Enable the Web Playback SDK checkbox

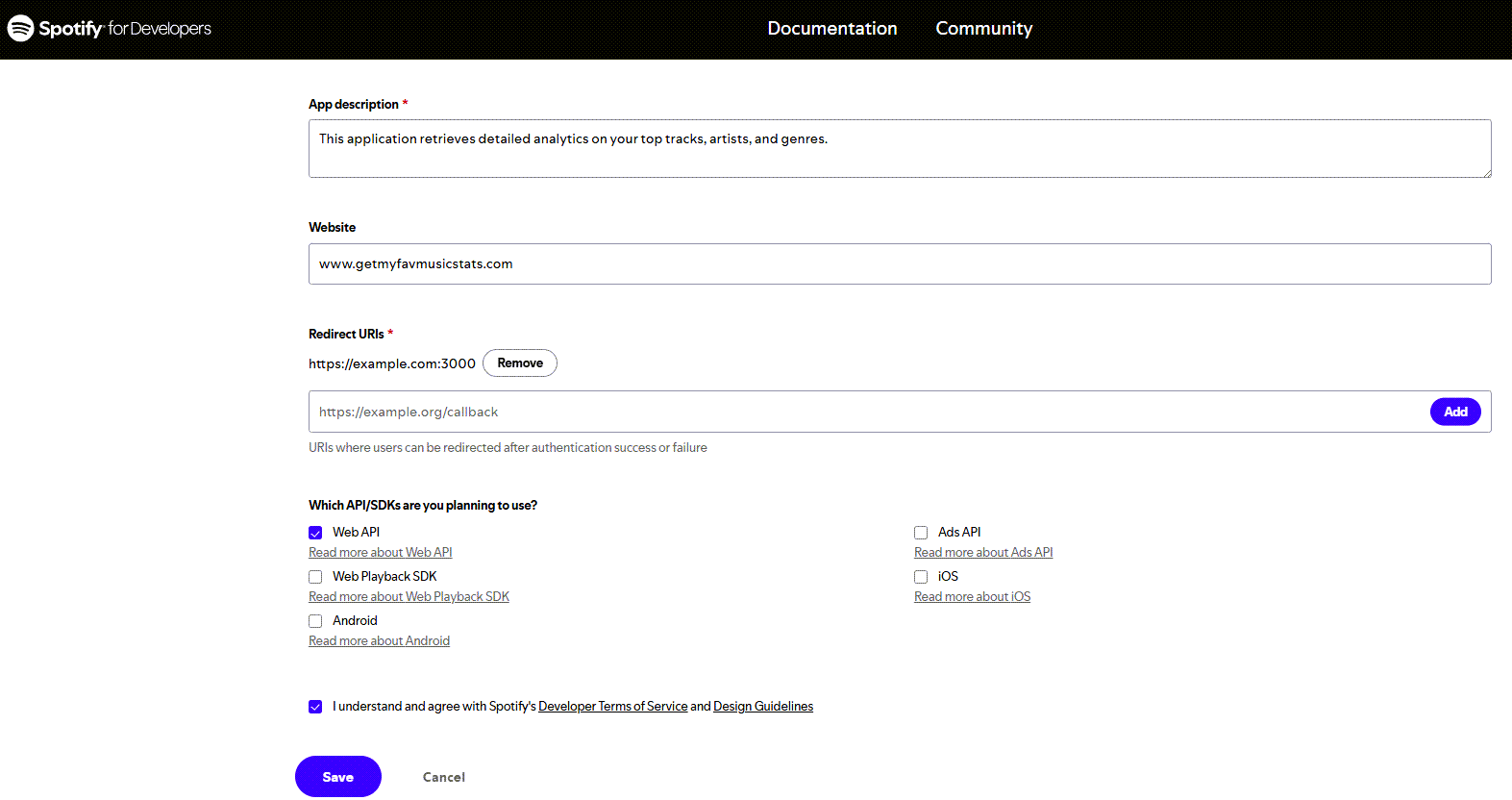pos(315,577)
